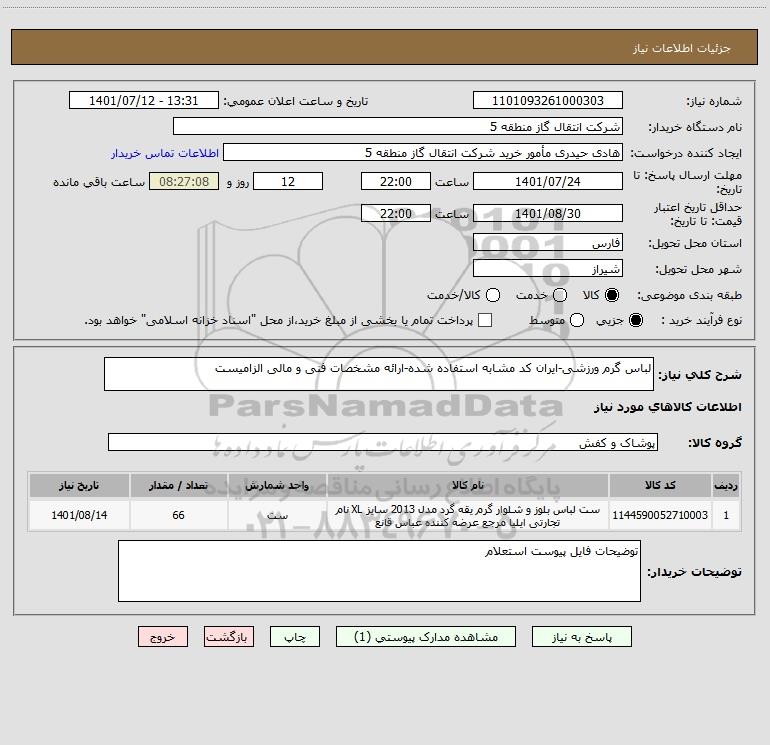This screenshot has width=770, height=745.
Task: Click the city field شیراز
Action: 548,268
